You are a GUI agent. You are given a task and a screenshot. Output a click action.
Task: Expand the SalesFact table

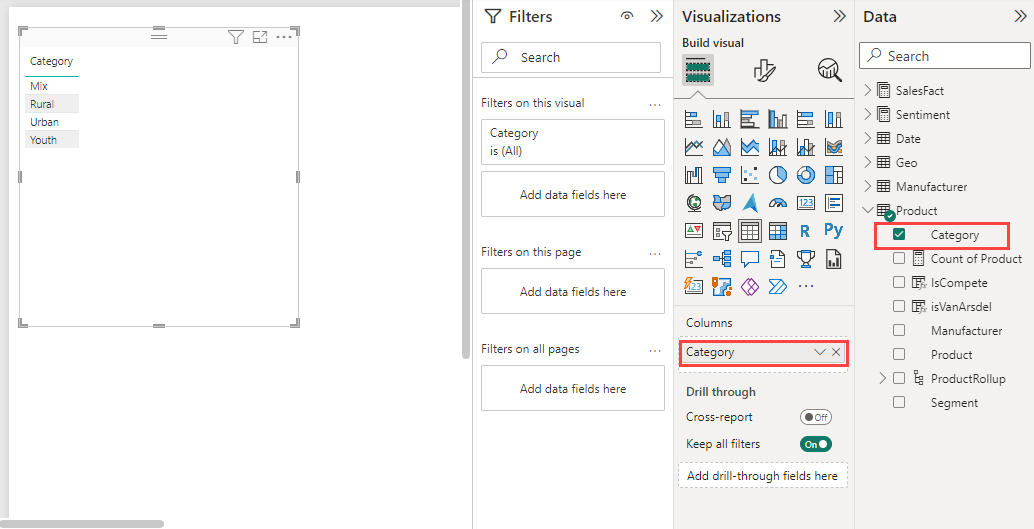[x=867, y=90]
